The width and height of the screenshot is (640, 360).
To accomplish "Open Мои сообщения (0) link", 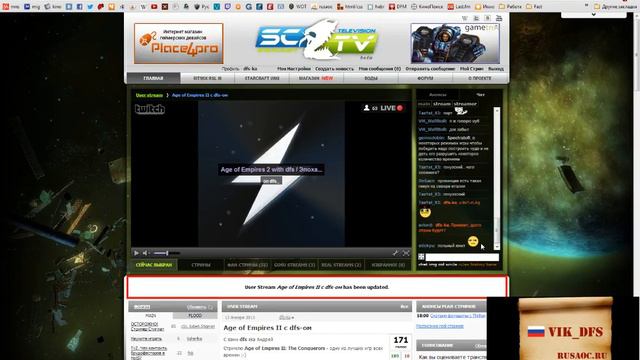I will pos(380,69).
